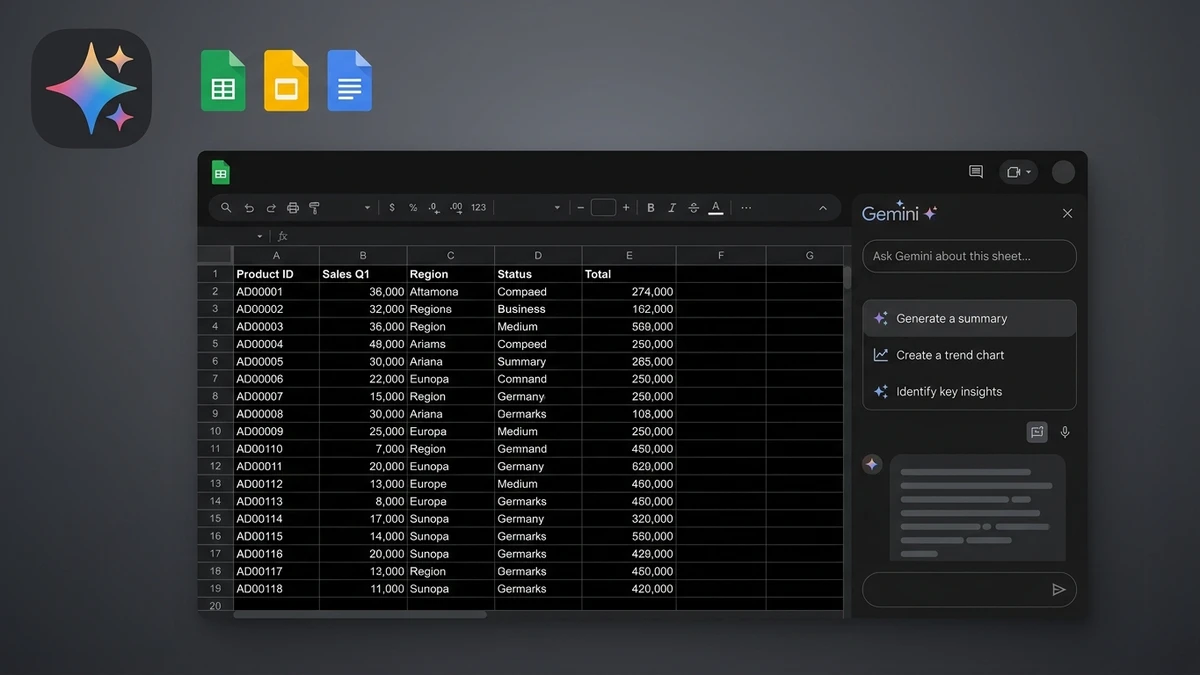Open the blue Google Docs icon
The height and width of the screenshot is (675, 1200).
point(349,80)
